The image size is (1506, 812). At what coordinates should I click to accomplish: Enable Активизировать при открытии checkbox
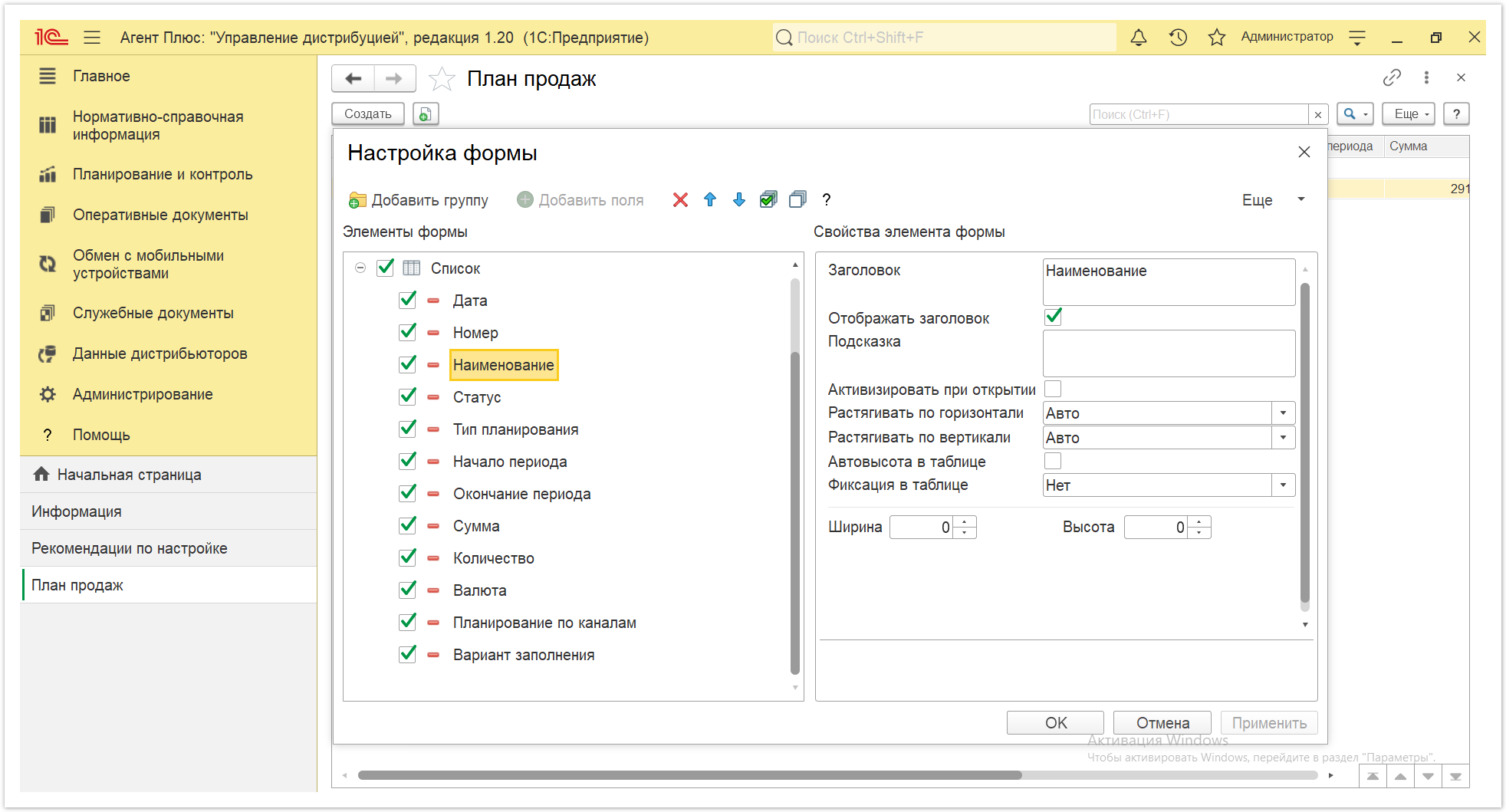click(x=1054, y=389)
